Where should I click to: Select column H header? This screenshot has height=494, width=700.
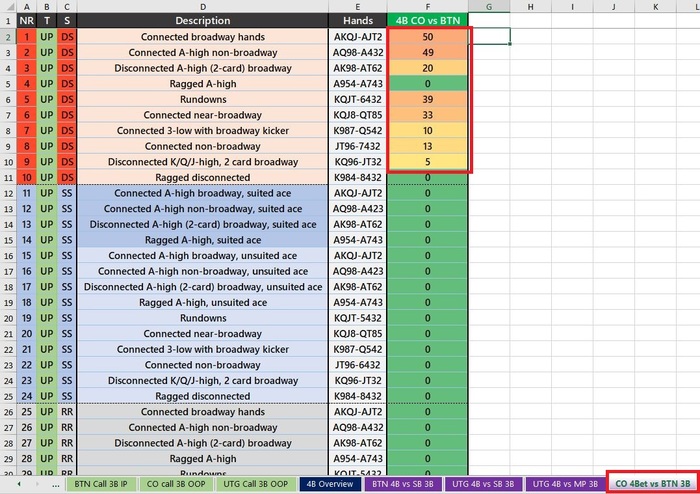(530, 7)
